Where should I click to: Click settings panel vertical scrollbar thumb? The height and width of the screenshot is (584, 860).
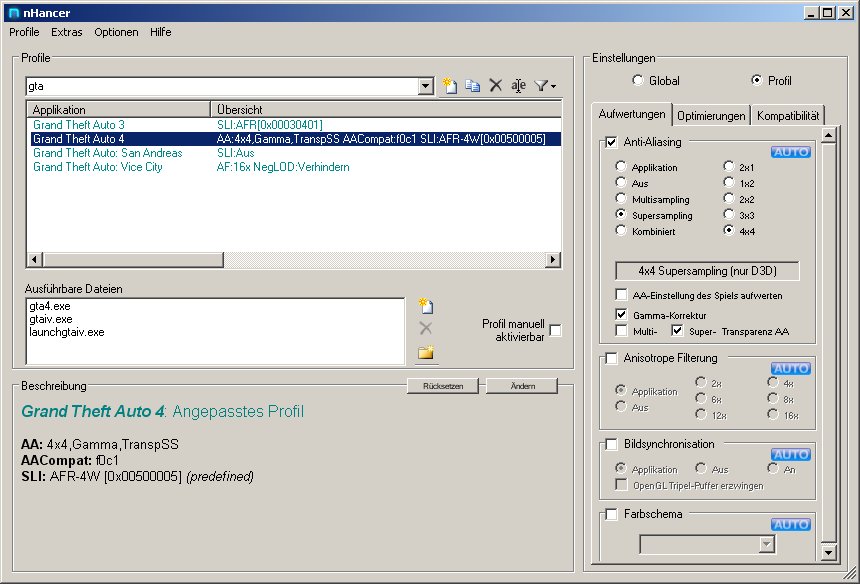pyautogui.click(x=828, y=343)
